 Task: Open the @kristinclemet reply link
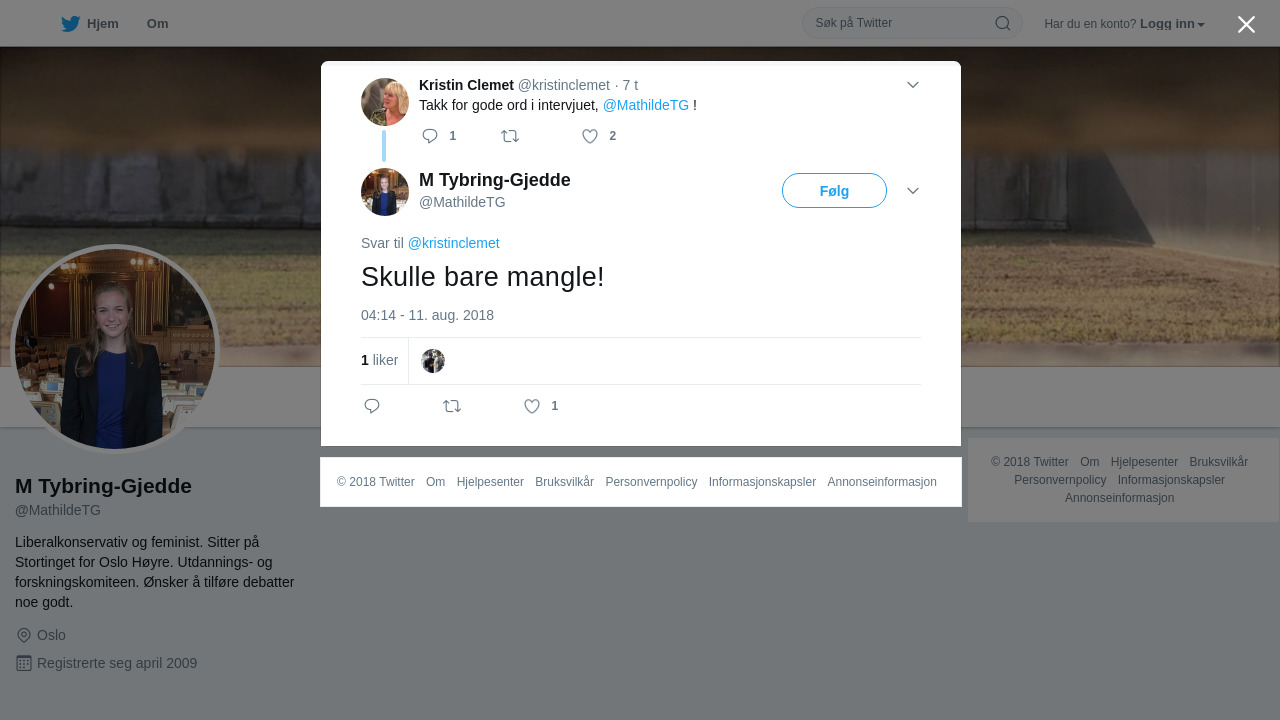pyautogui.click(x=454, y=243)
